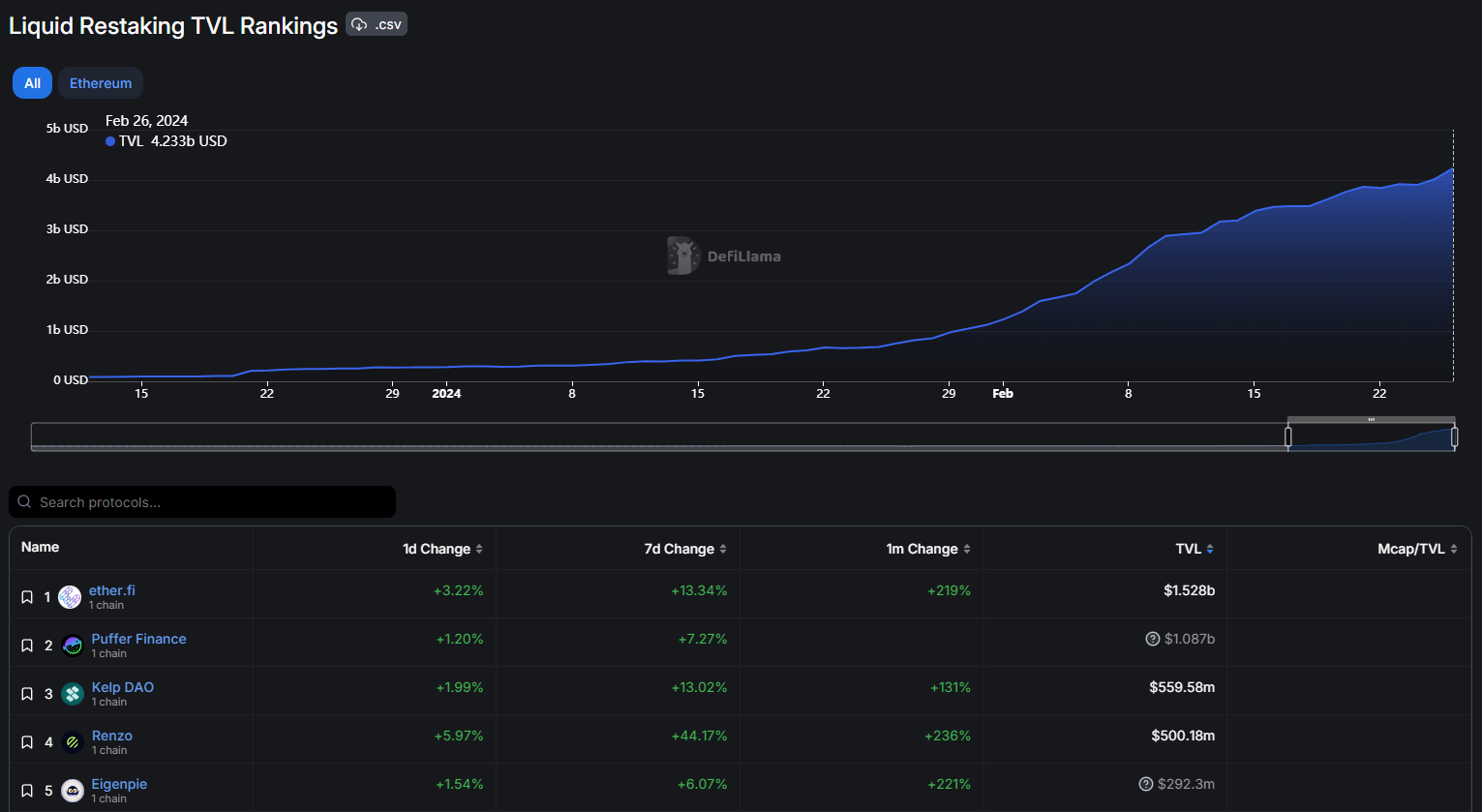
Task: Bookmark the Renzo protocol
Action: [27, 741]
